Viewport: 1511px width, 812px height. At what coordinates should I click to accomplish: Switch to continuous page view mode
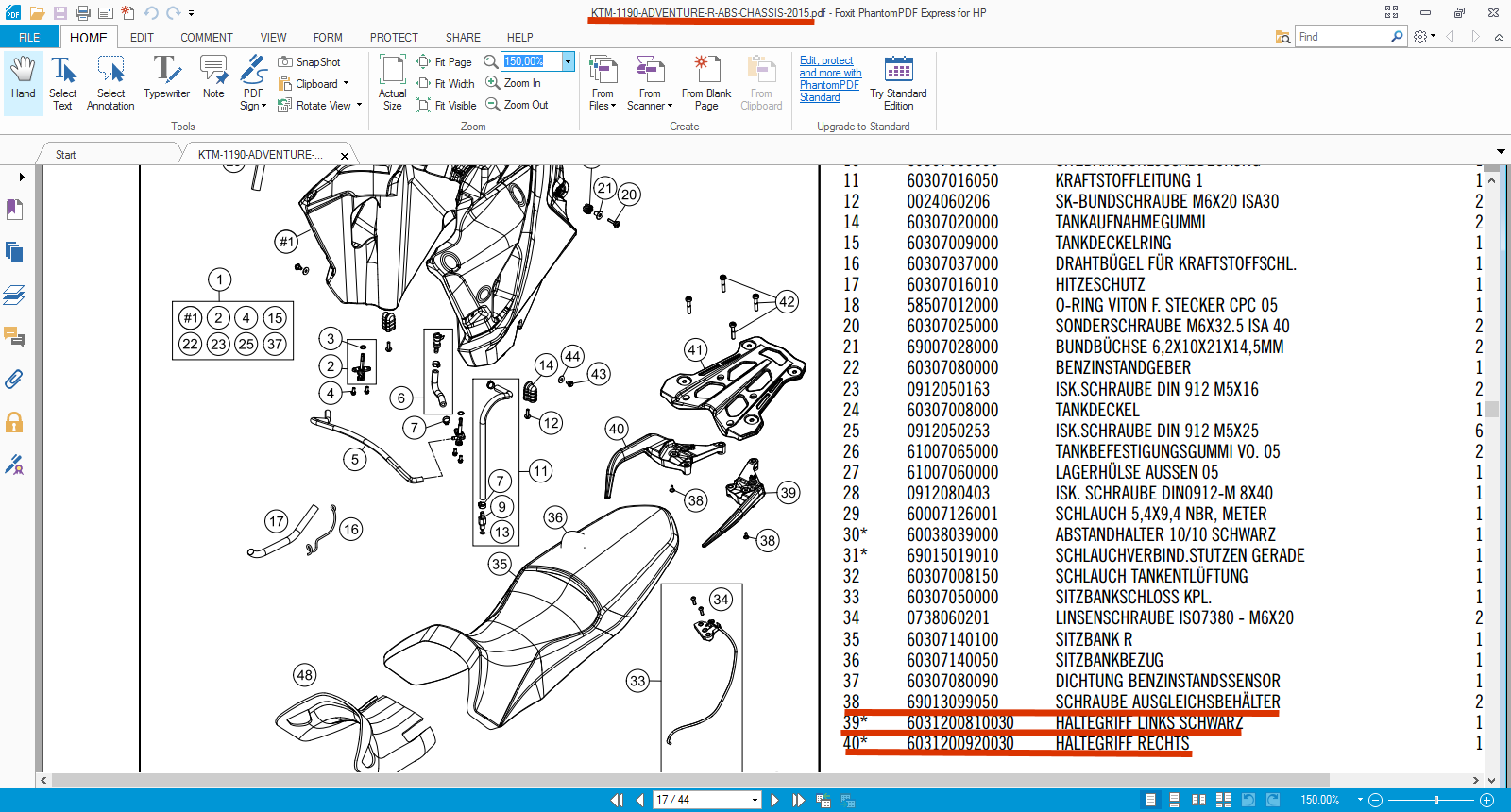pyautogui.click(x=1174, y=800)
